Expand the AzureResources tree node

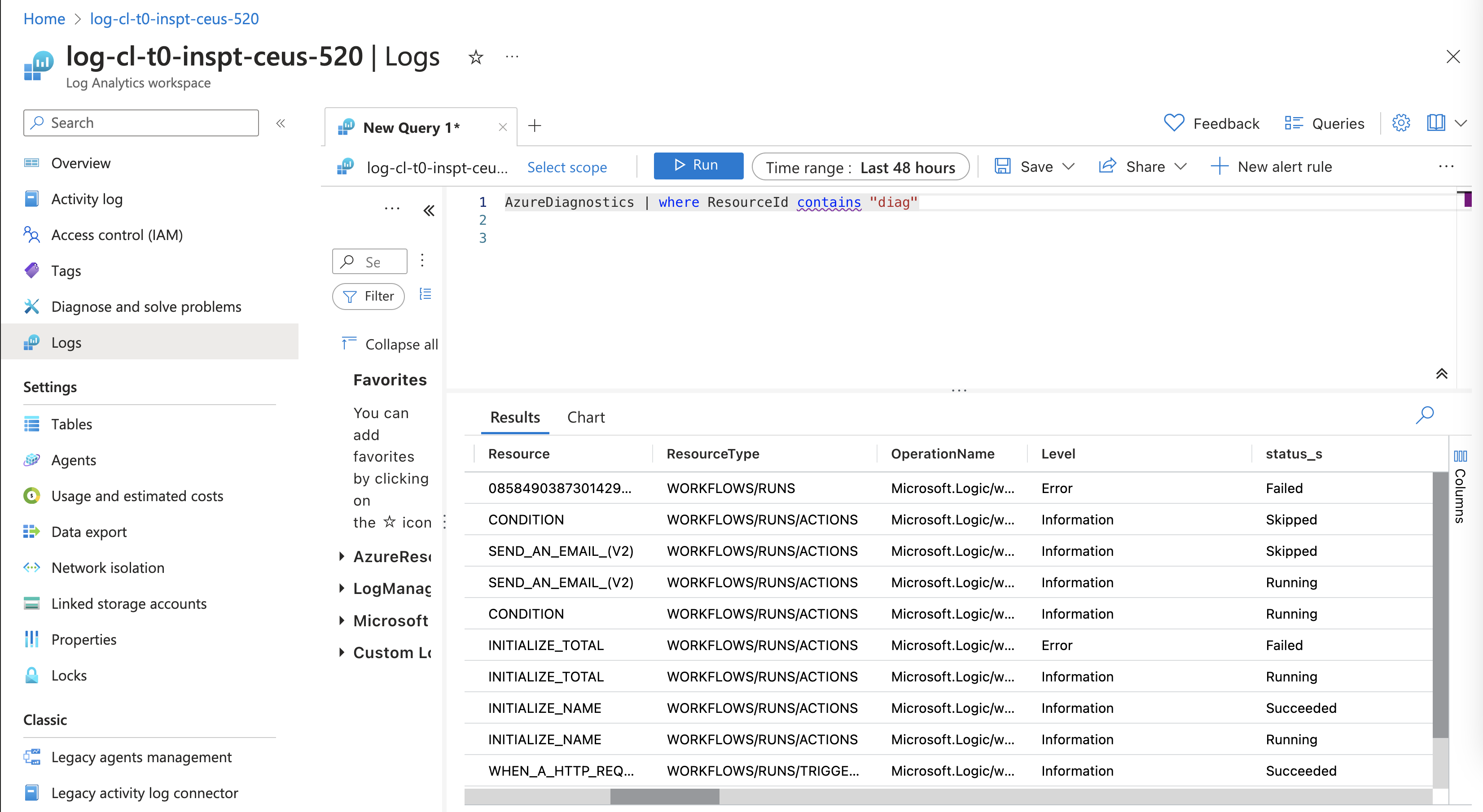[x=342, y=556]
